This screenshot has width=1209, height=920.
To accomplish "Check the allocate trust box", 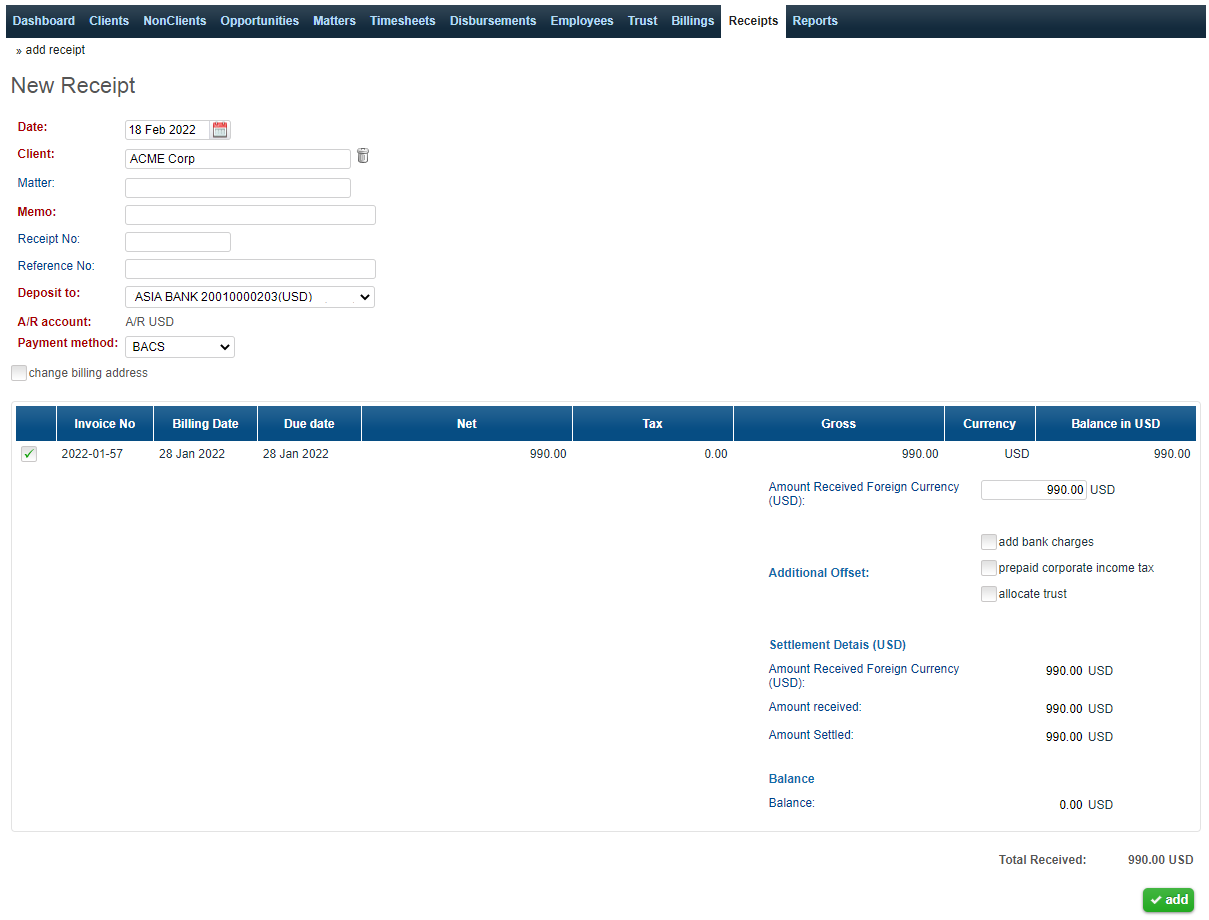I will coord(989,594).
